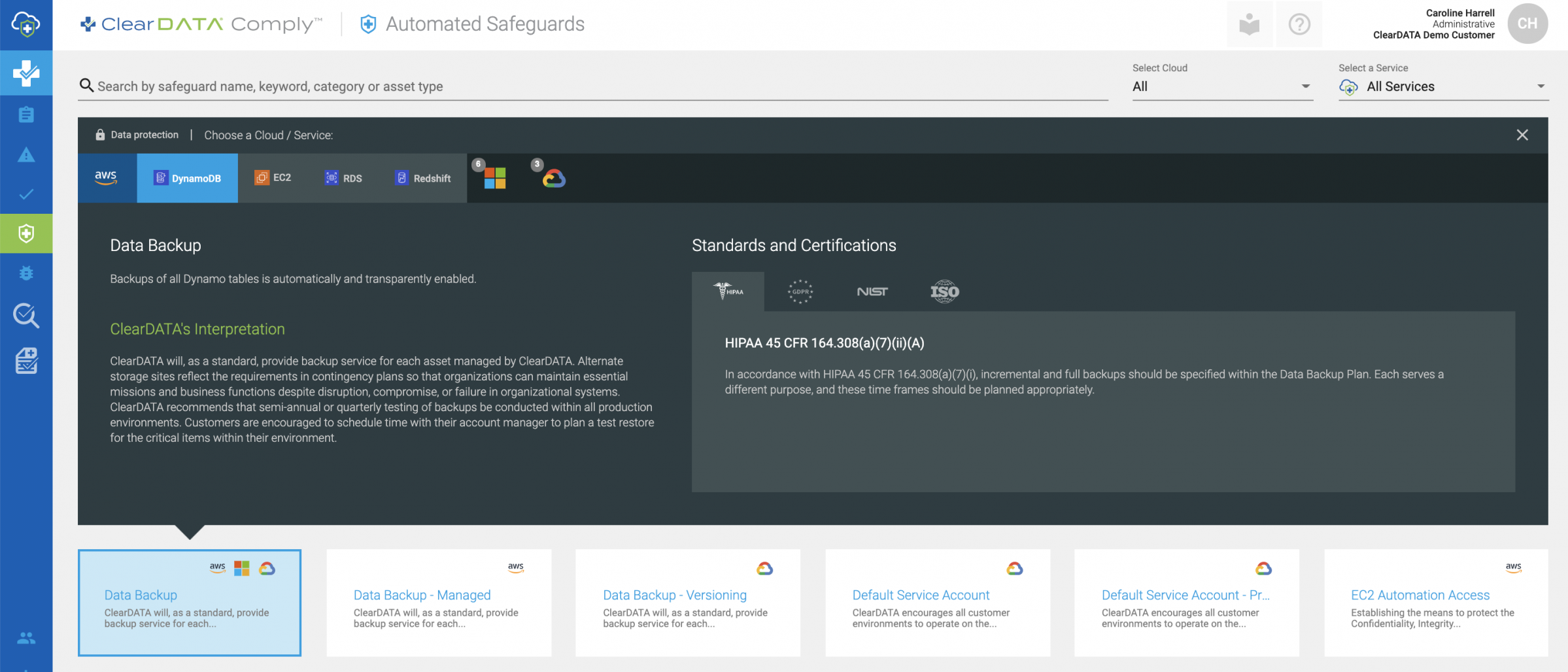Switch to the EC2 service tab

[x=273, y=178]
